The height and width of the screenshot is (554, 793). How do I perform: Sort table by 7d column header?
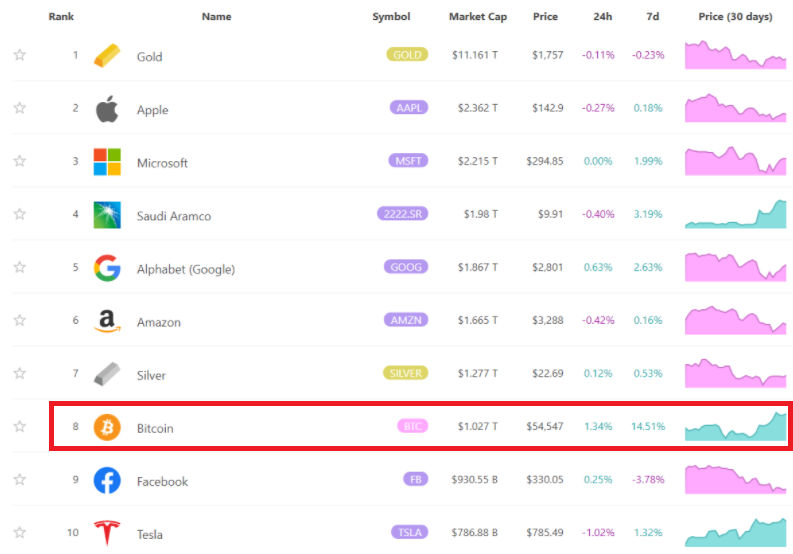click(652, 17)
